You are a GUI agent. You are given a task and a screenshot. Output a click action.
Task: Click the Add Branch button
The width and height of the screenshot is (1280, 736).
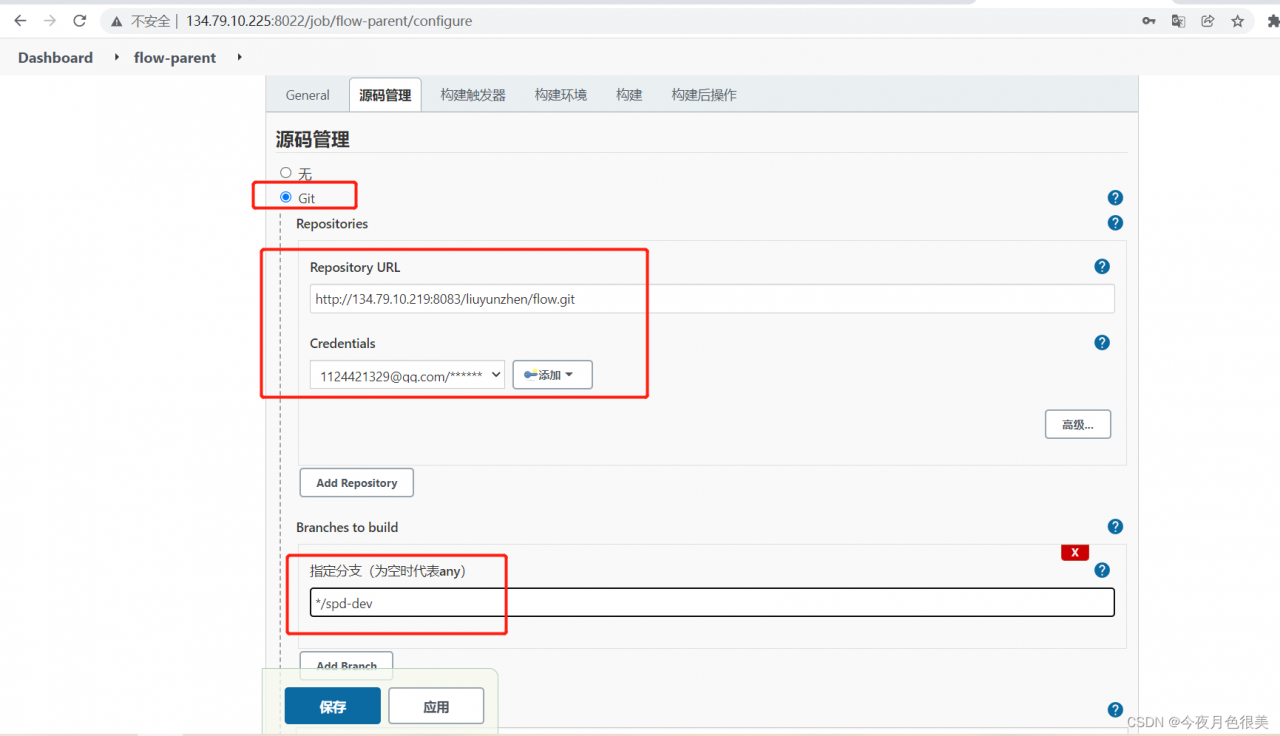point(347,665)
